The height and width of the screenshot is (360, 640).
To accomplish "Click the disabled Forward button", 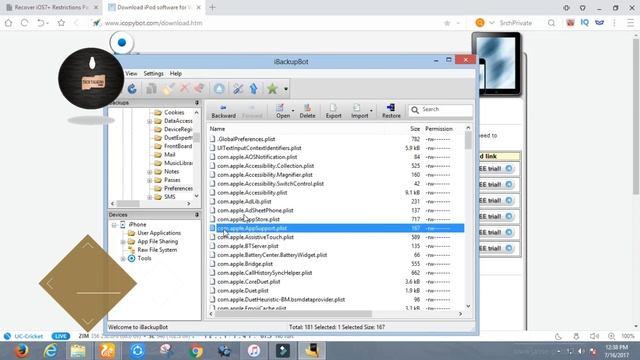I will tap(252, 111).
